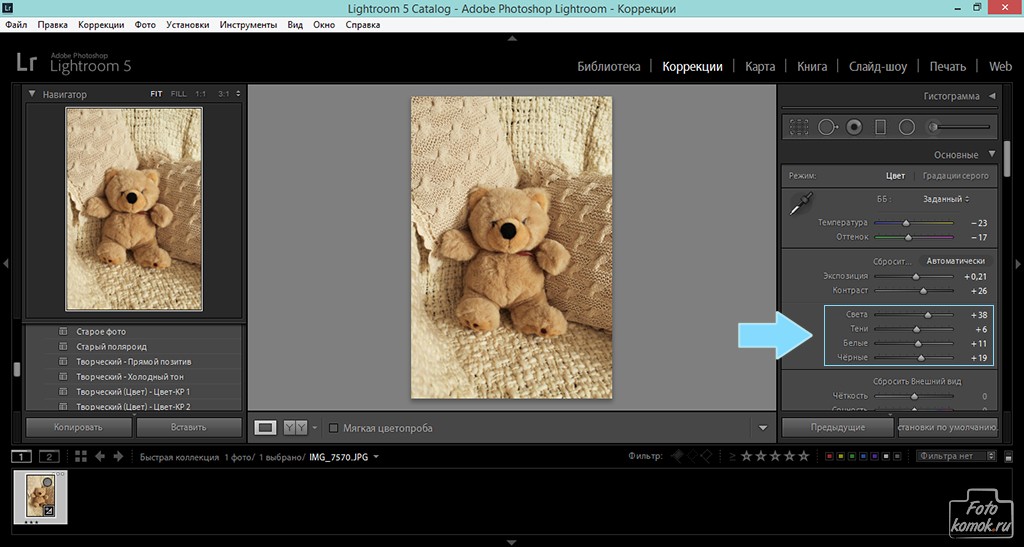The height and width of the screenshot is (547, 1024).
Task: Click develop adjustments badge on filmstrip thumbnail
Action: pyautogui.click(x=48, y=511)
